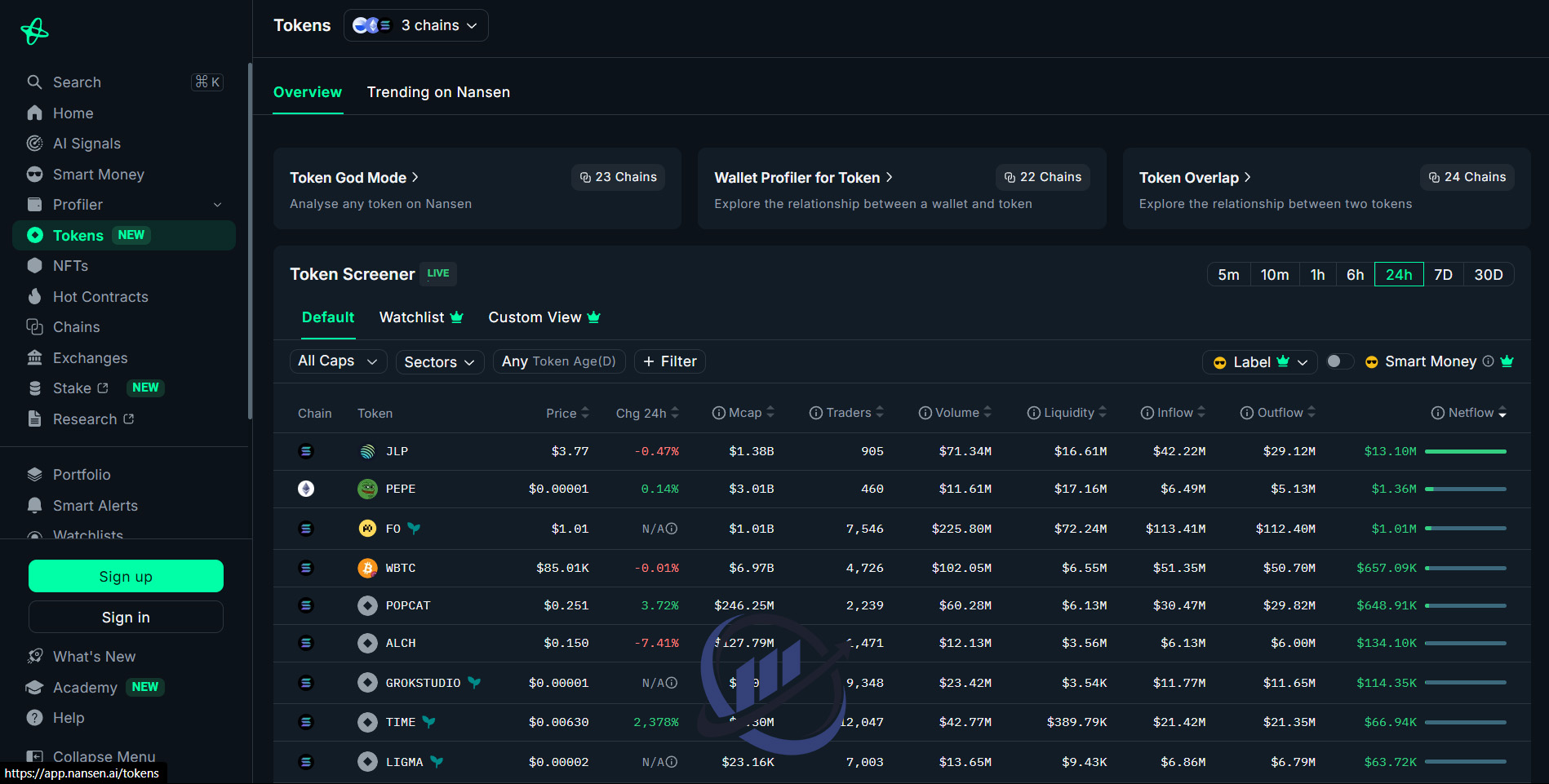Viewport: 1549px width, 784px height.
Task: Select the 5m timeframe
Action: [x=1228, y=274]
